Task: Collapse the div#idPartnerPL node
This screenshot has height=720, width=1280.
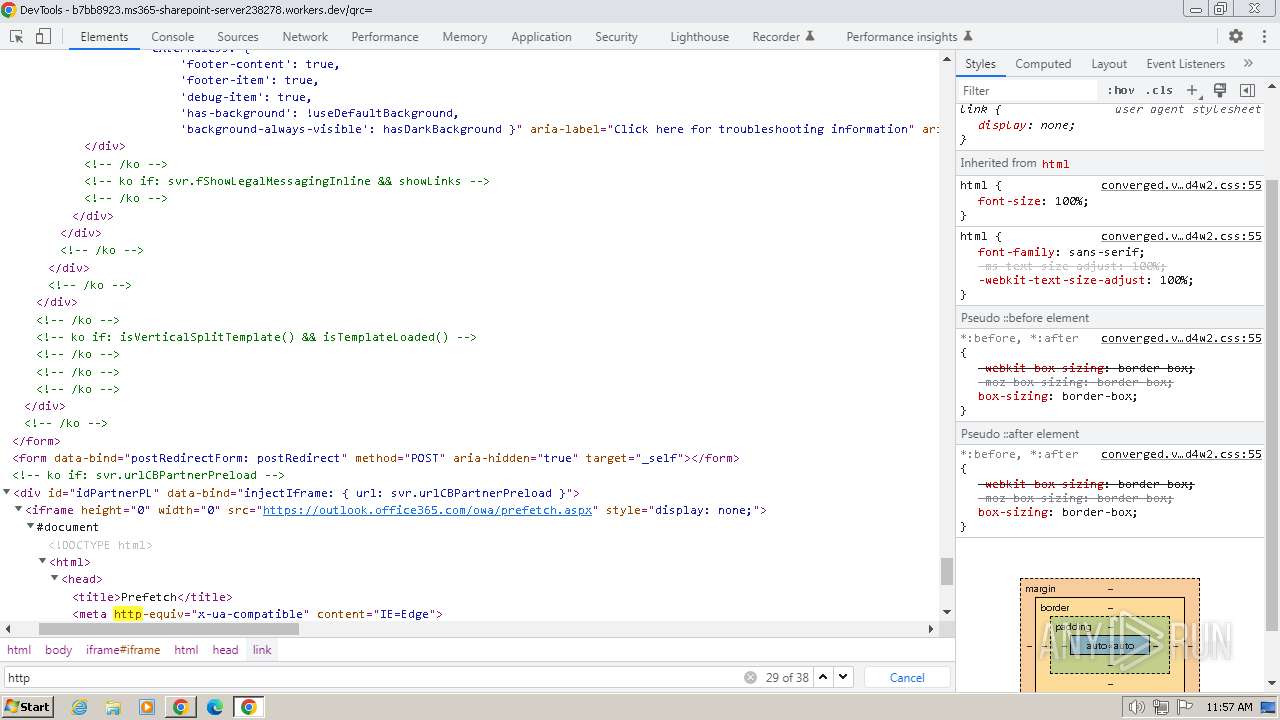Action: pyautogui.click(x=7, y=492)
